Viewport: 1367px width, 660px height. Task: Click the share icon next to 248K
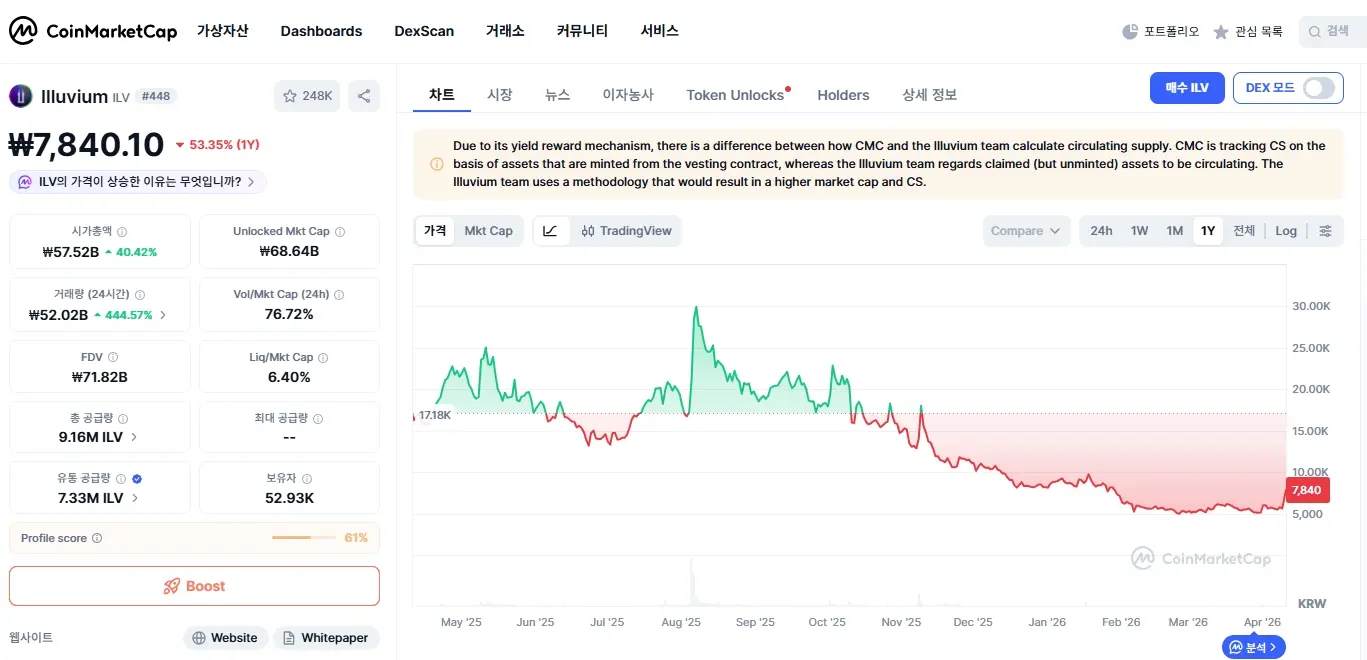pos(364,96)
